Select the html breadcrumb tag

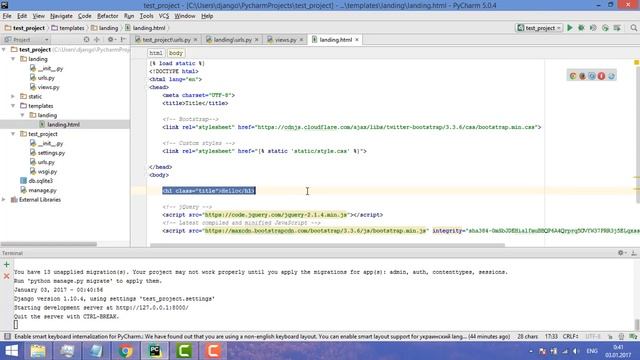[156, 53]
